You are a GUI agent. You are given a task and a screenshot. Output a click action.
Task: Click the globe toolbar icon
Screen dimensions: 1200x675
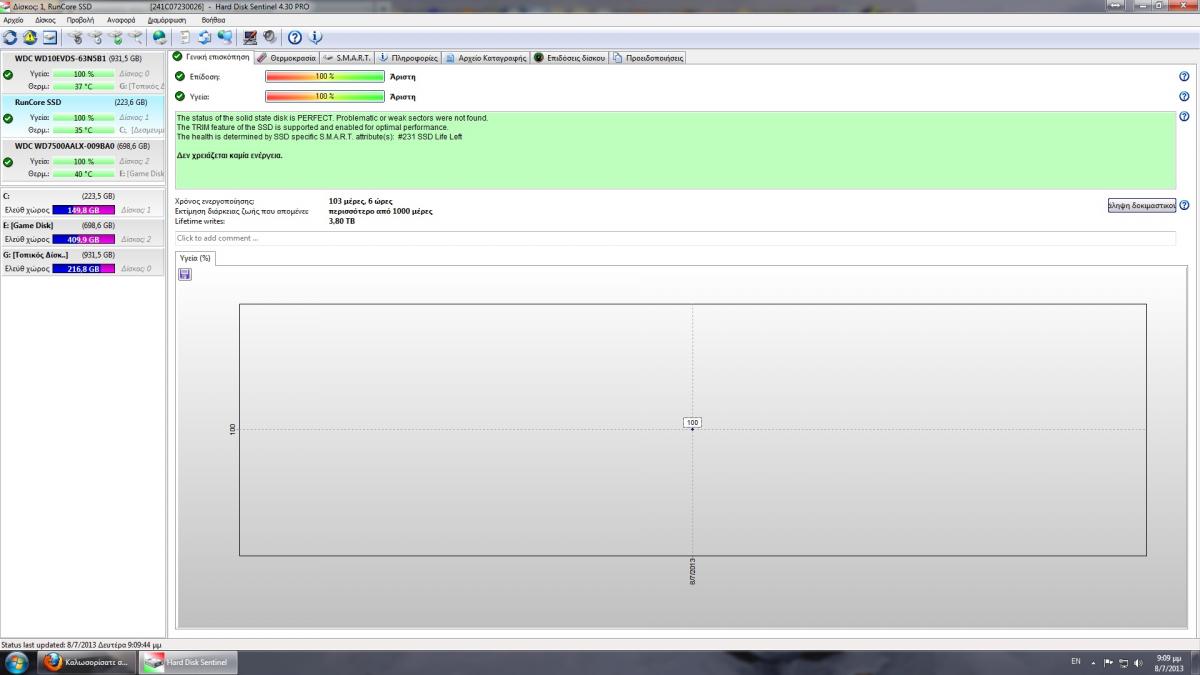160,38
